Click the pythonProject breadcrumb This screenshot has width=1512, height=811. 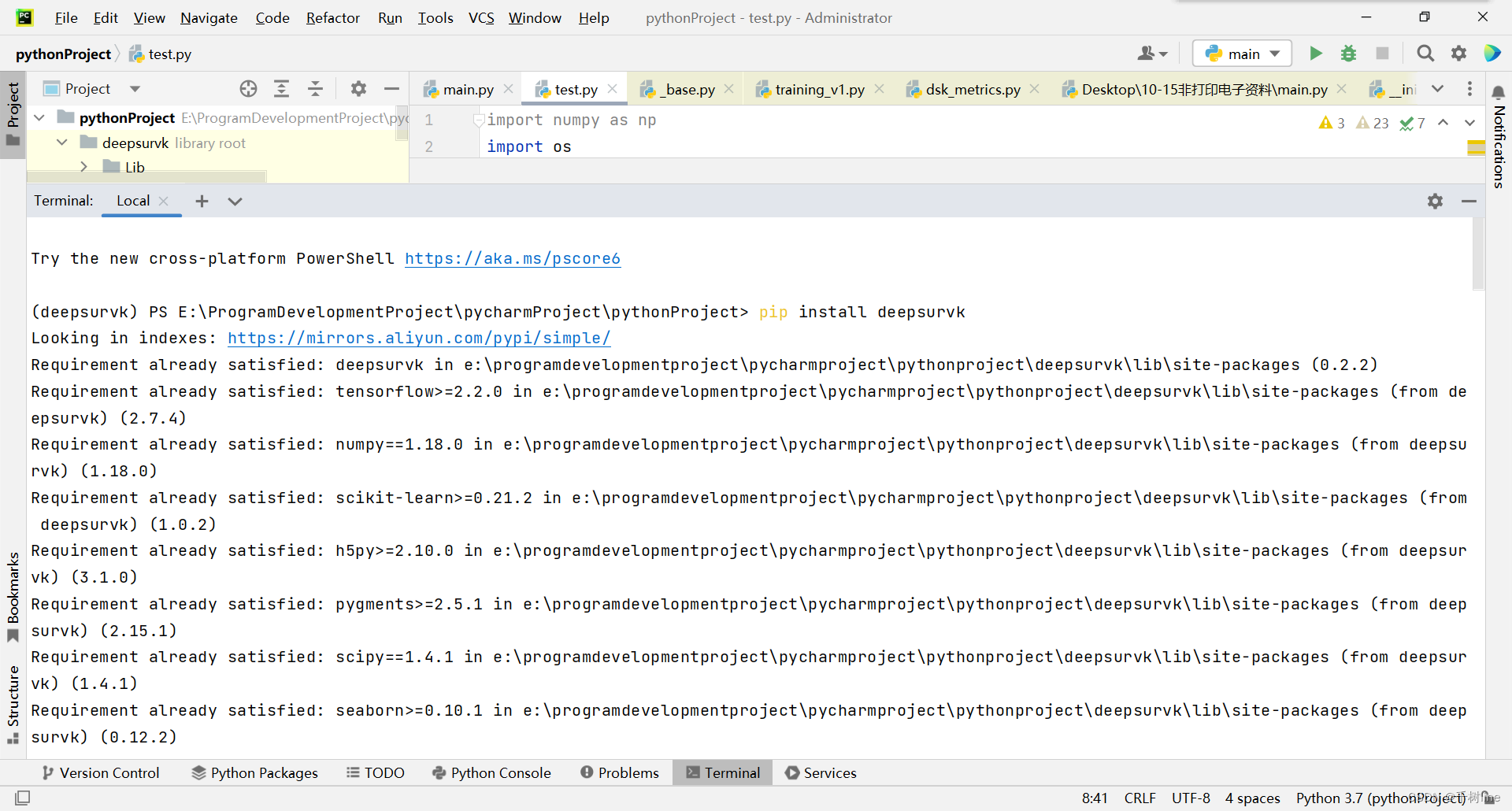pyautogui.click(x=63, y=54)
